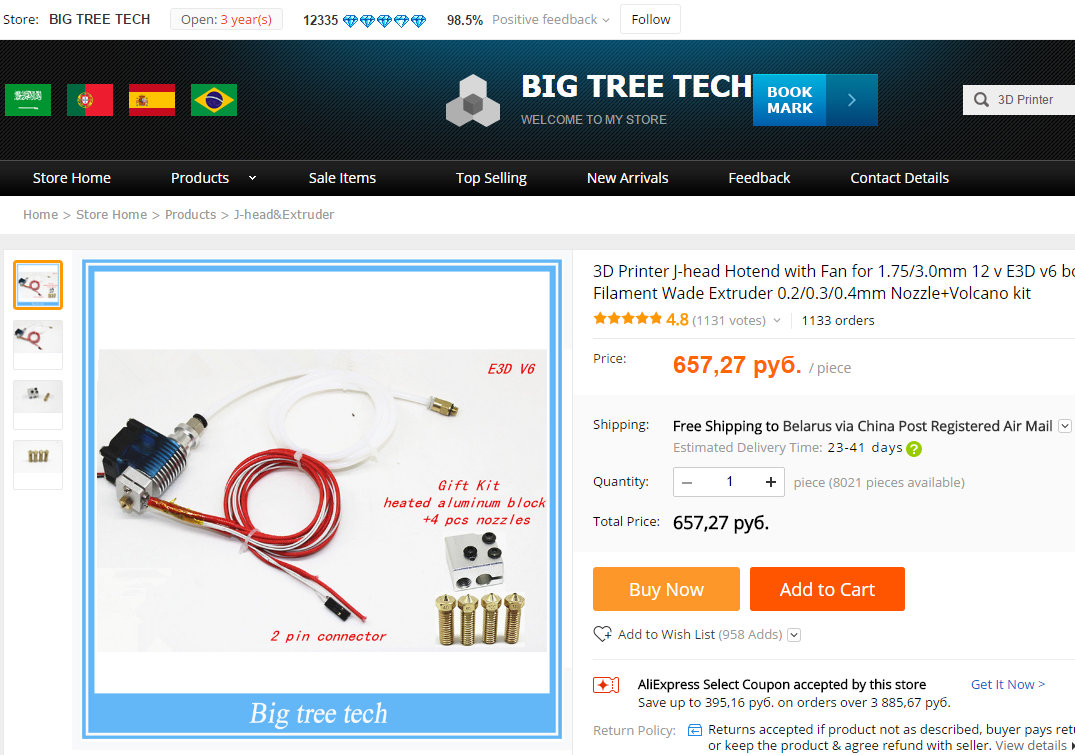Click the search magnifier icon
1075x755 pixels.
click(x=981, y=100)
